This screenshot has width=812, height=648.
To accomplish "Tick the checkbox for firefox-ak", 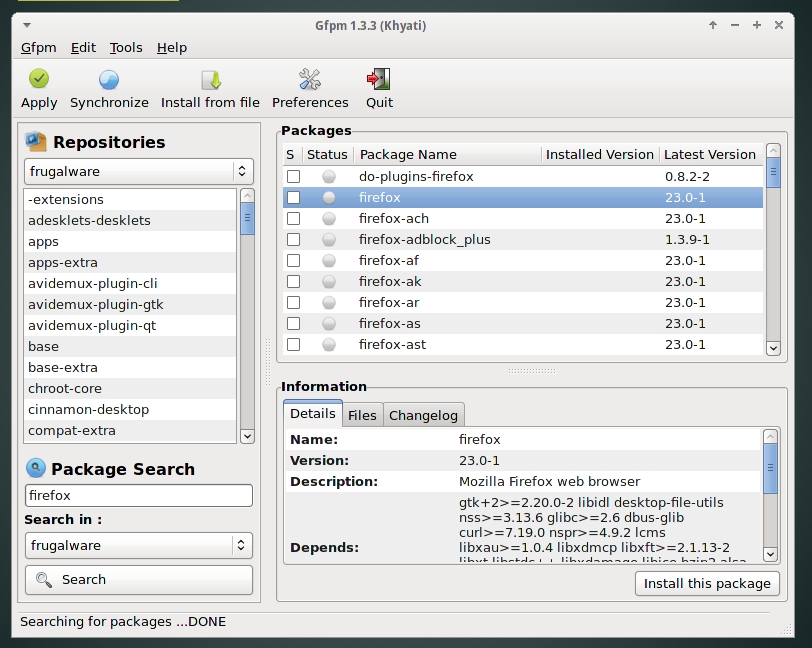I will point(294,281).
